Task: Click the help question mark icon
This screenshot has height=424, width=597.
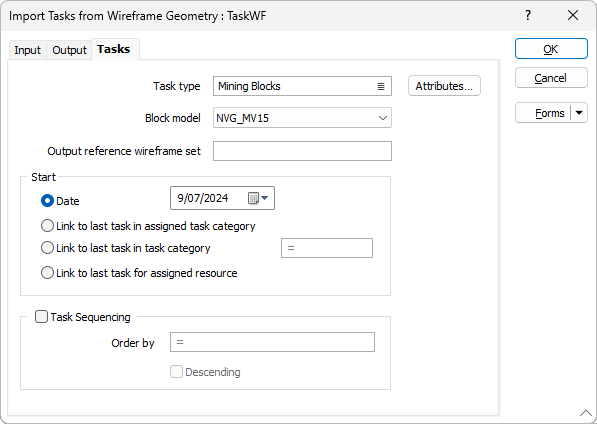Action: 528,15
